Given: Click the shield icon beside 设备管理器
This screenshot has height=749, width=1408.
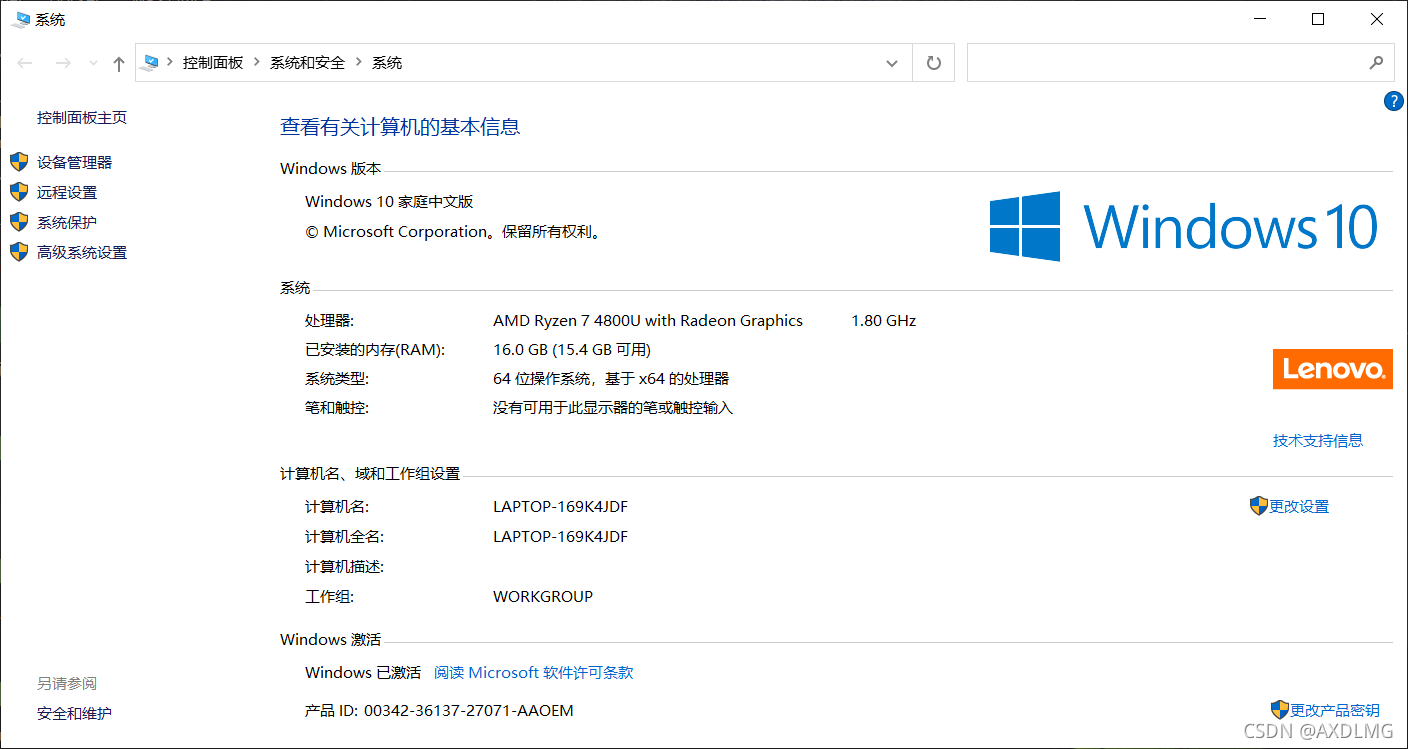Looking at the screenshot, I should [19, 162].
